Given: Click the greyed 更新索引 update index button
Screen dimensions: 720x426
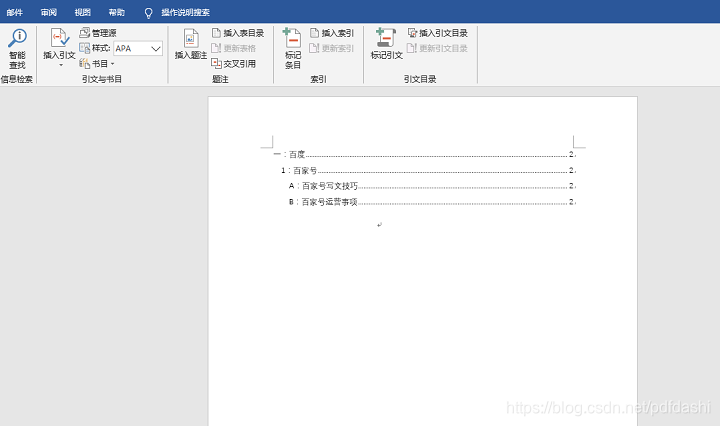Looking at the screenshot, I should click(332, 48).
